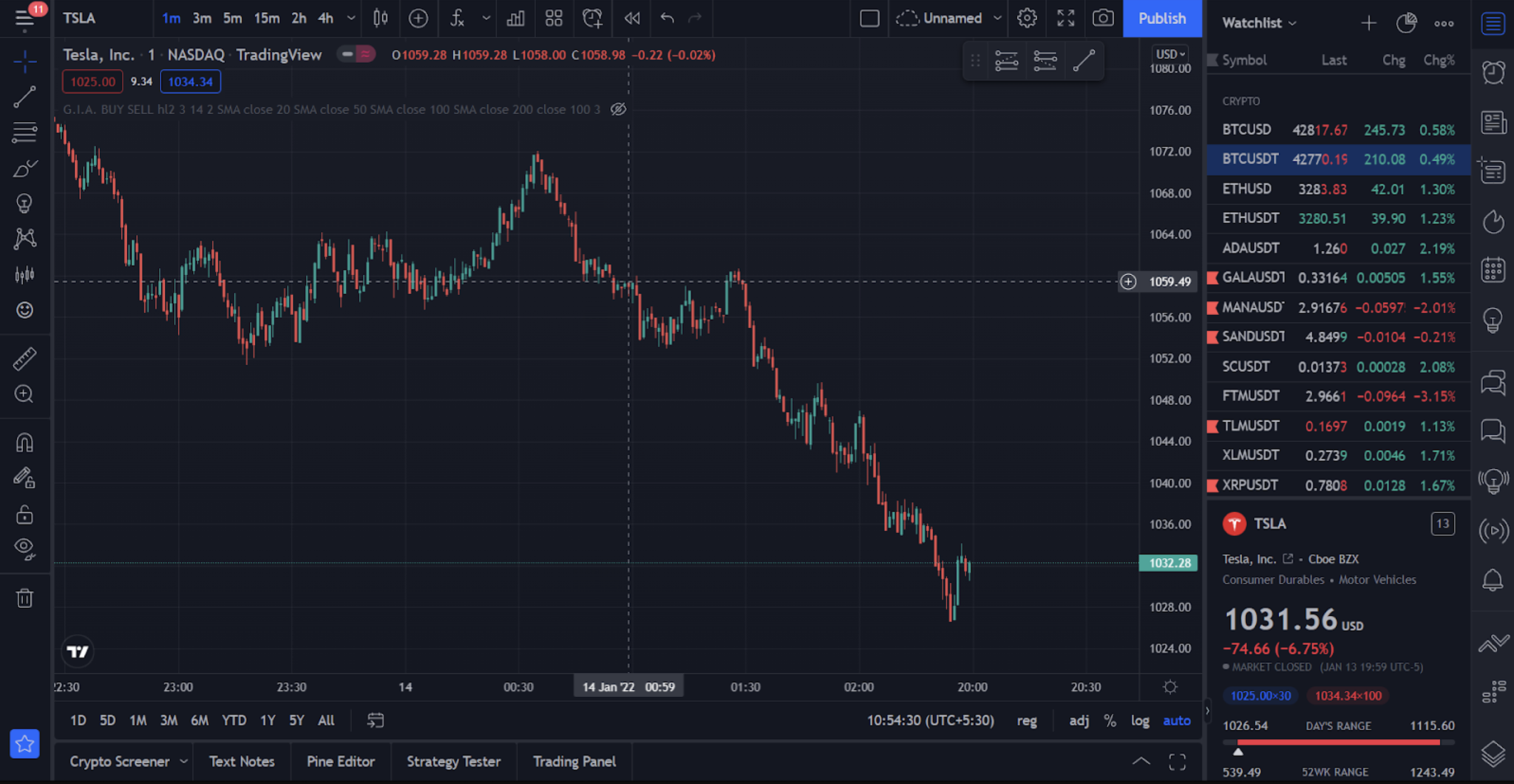Toggle stay in drawing mode
Image resolution: width=1514 pixels, height=784 pixels.
point(24,478)
